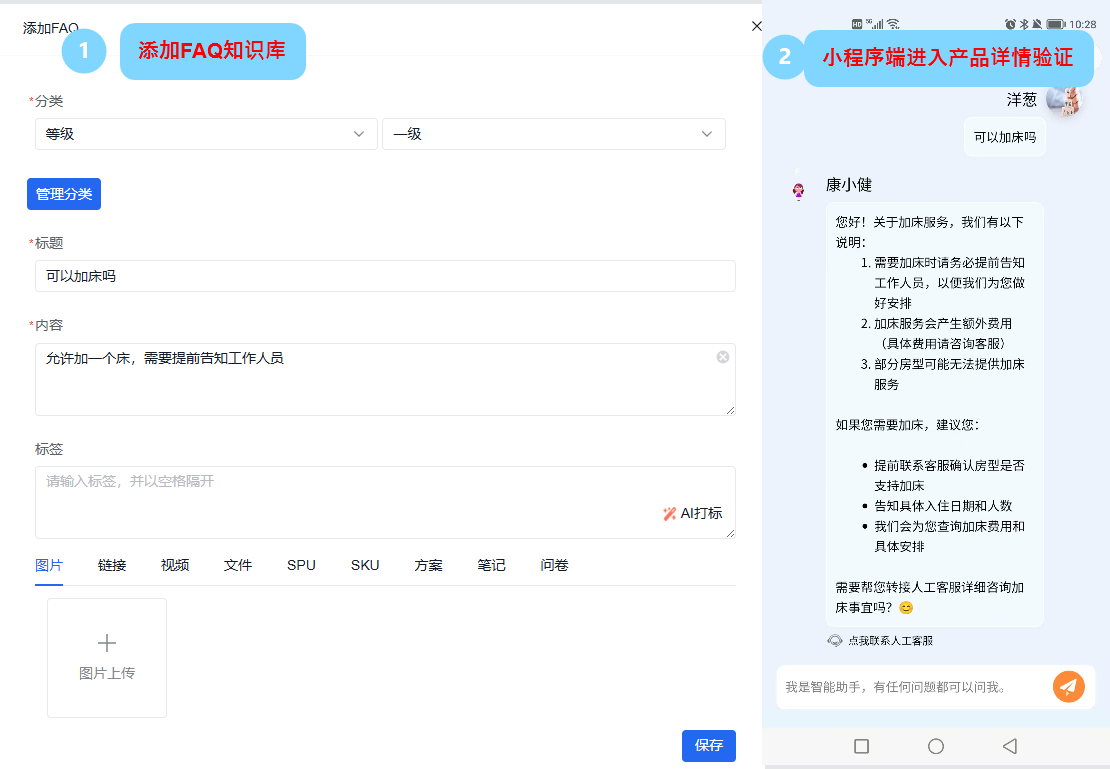Select the 视频 tab
Screen dimensions: 1110x769
(175, 565)
